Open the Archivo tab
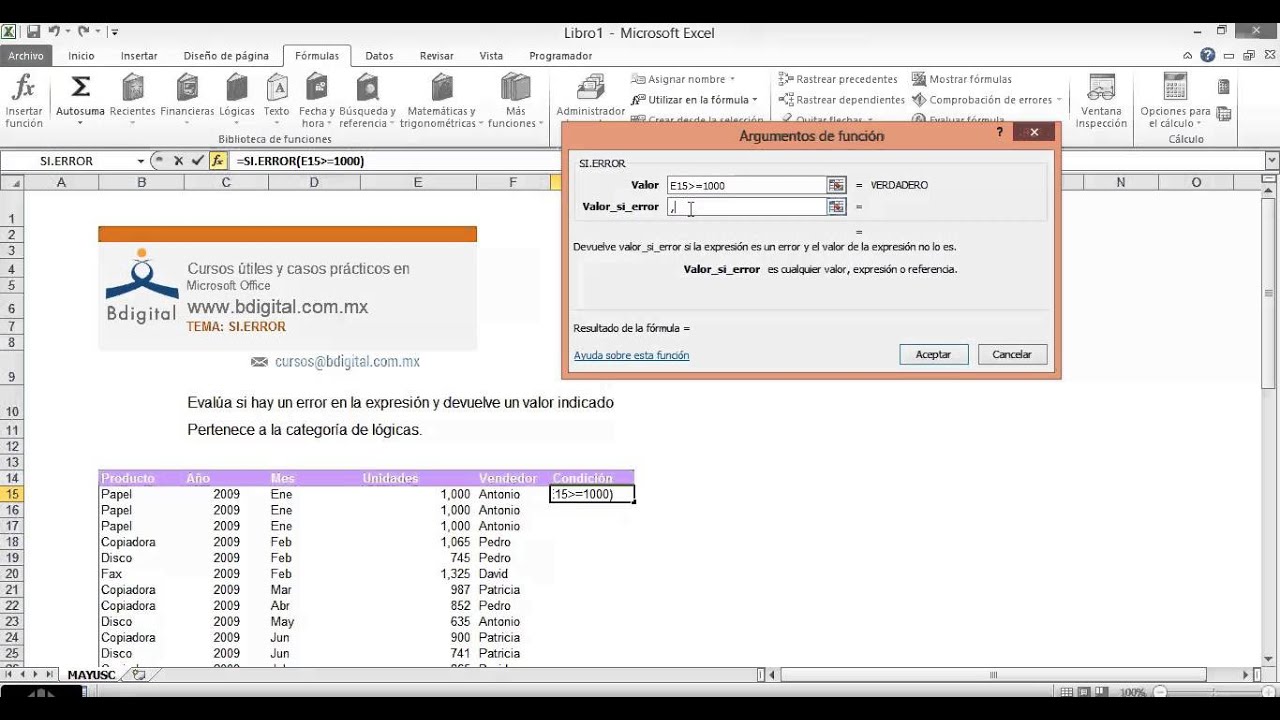The height and width of the screenshot is (720, 1280). pyautogui.click(x=26, y=56)
